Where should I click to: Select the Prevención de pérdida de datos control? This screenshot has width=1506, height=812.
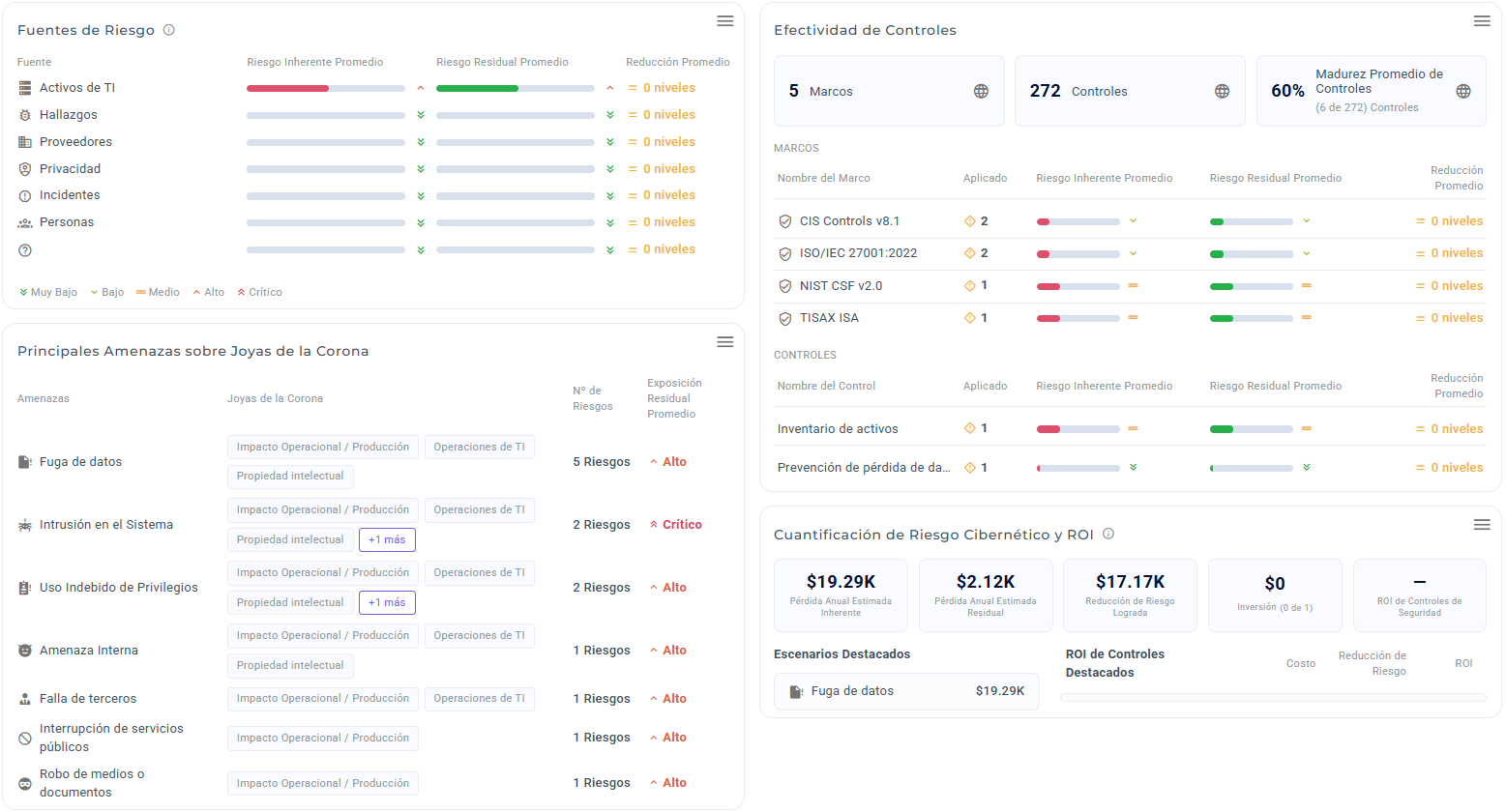click(x=1130, y=468)
